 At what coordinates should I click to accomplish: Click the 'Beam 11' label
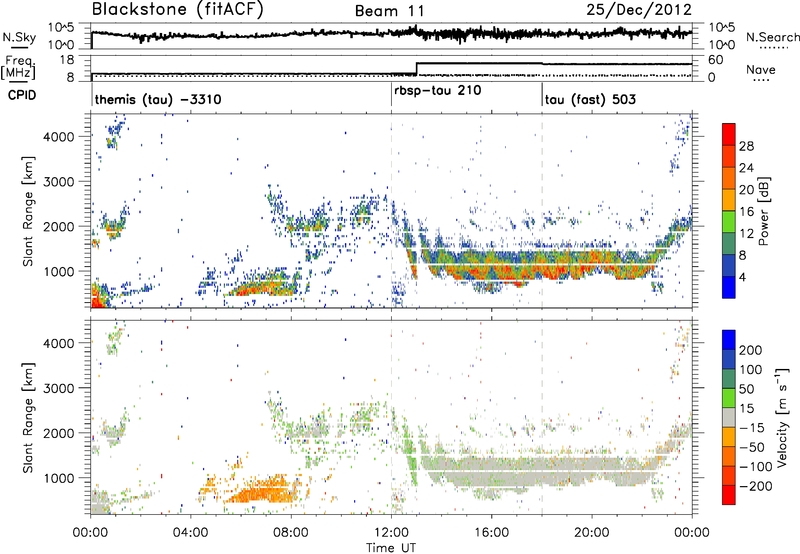coord(389,11)
